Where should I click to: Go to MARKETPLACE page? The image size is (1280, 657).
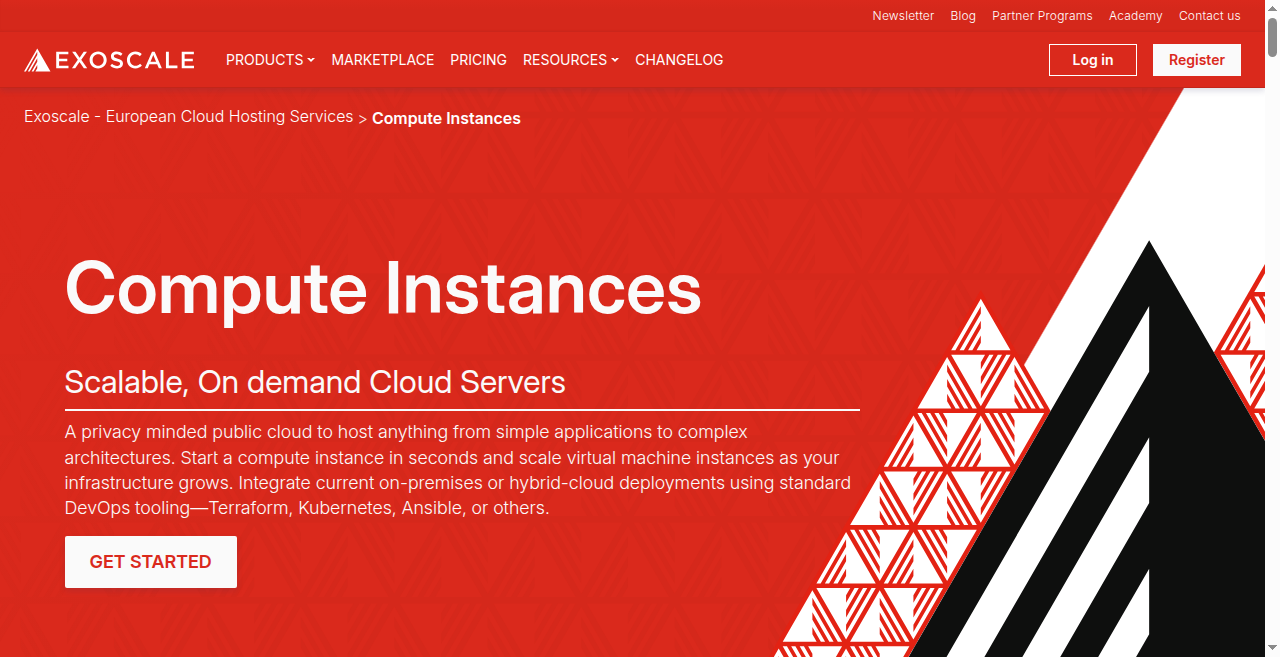tap(383, 60)
